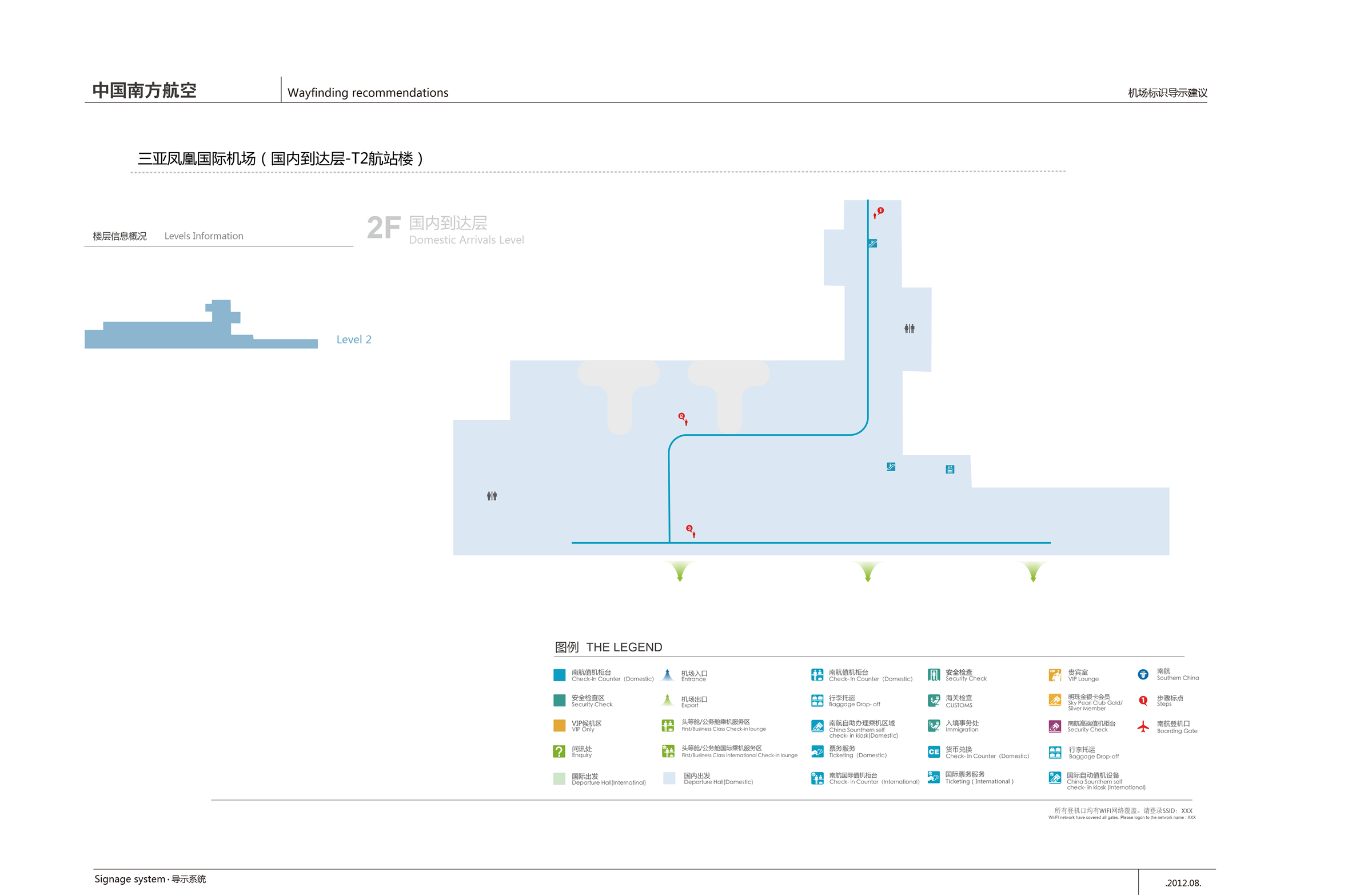This screenshot has height=895, width=1372.
Task: Click the round Southern China logo icon
Action: 1143,674
